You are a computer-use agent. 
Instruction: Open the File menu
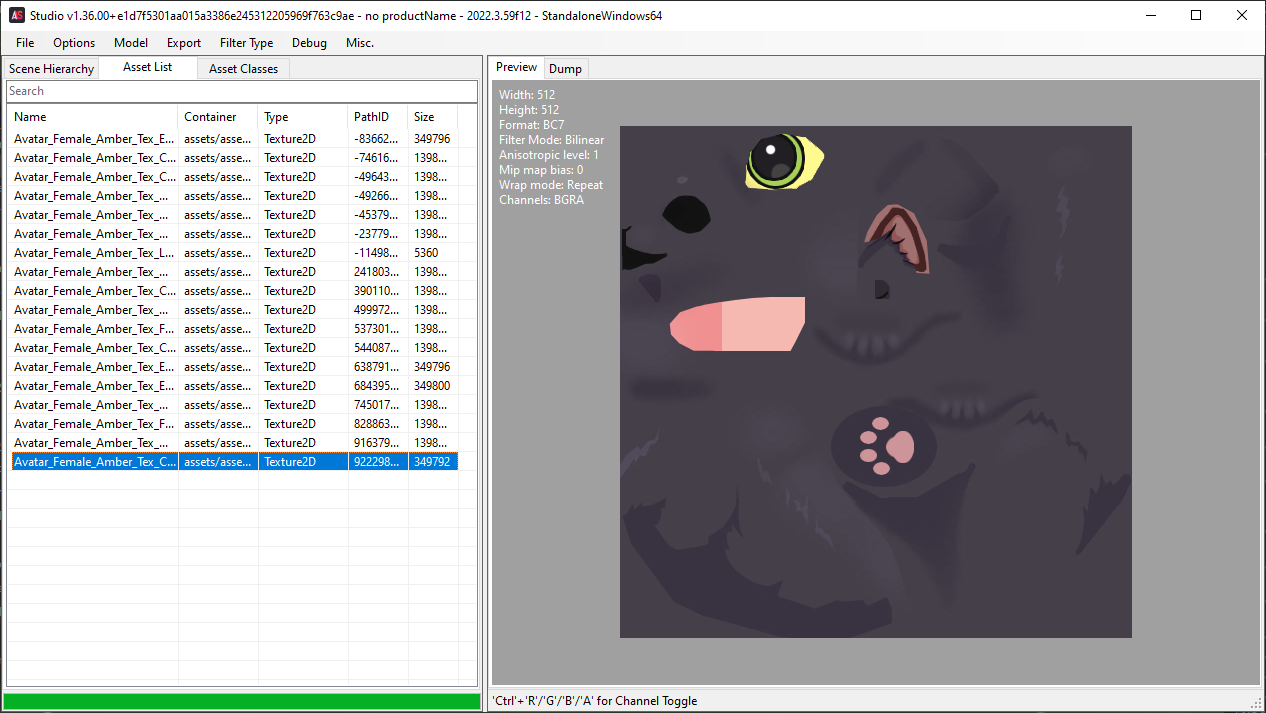tap(25, 43)
